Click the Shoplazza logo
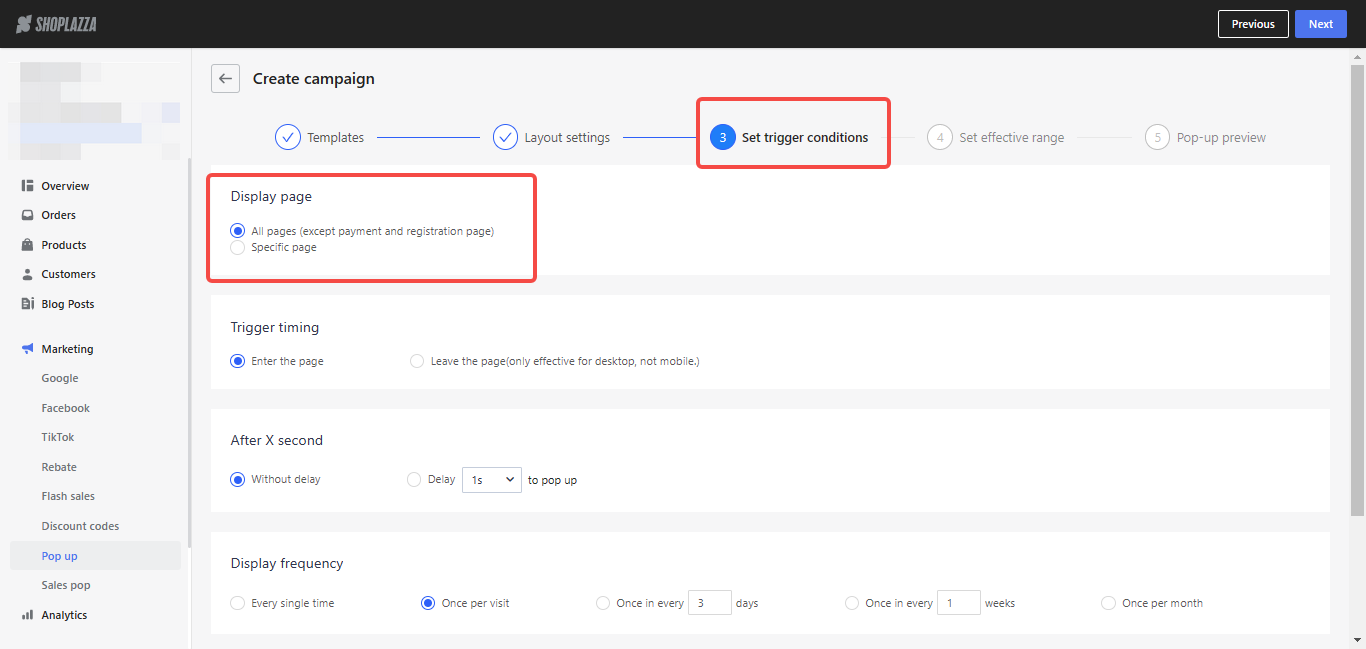 click(x=57, y=24)
